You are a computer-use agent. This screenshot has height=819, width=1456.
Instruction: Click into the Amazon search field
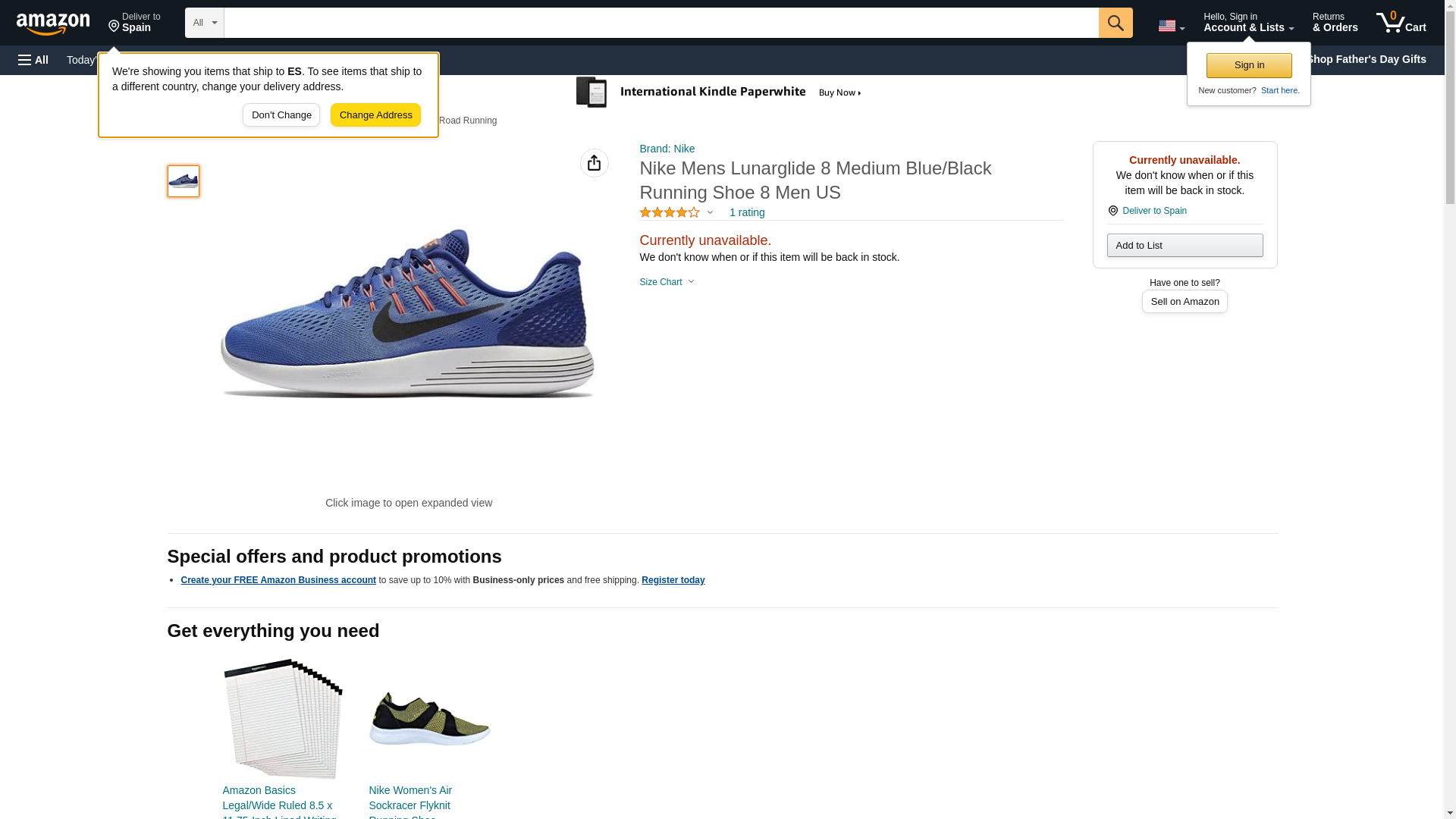tap(661, 23)
